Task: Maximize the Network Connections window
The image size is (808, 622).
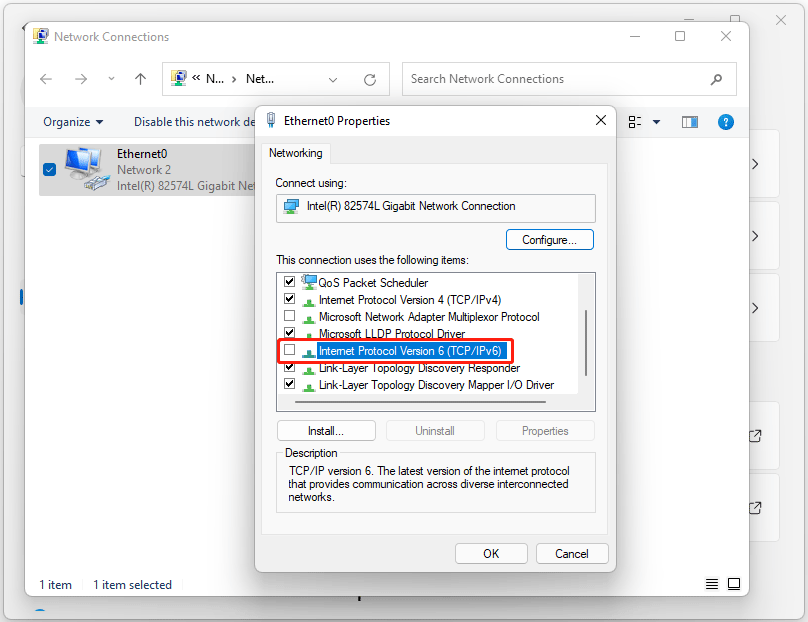Action: (x=680, y=36)
